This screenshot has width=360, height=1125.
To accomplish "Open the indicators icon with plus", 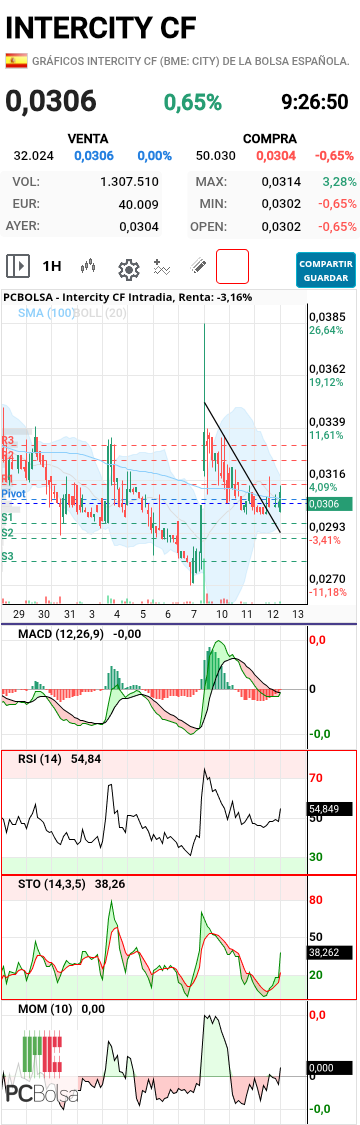I will (x=162, y=268).
